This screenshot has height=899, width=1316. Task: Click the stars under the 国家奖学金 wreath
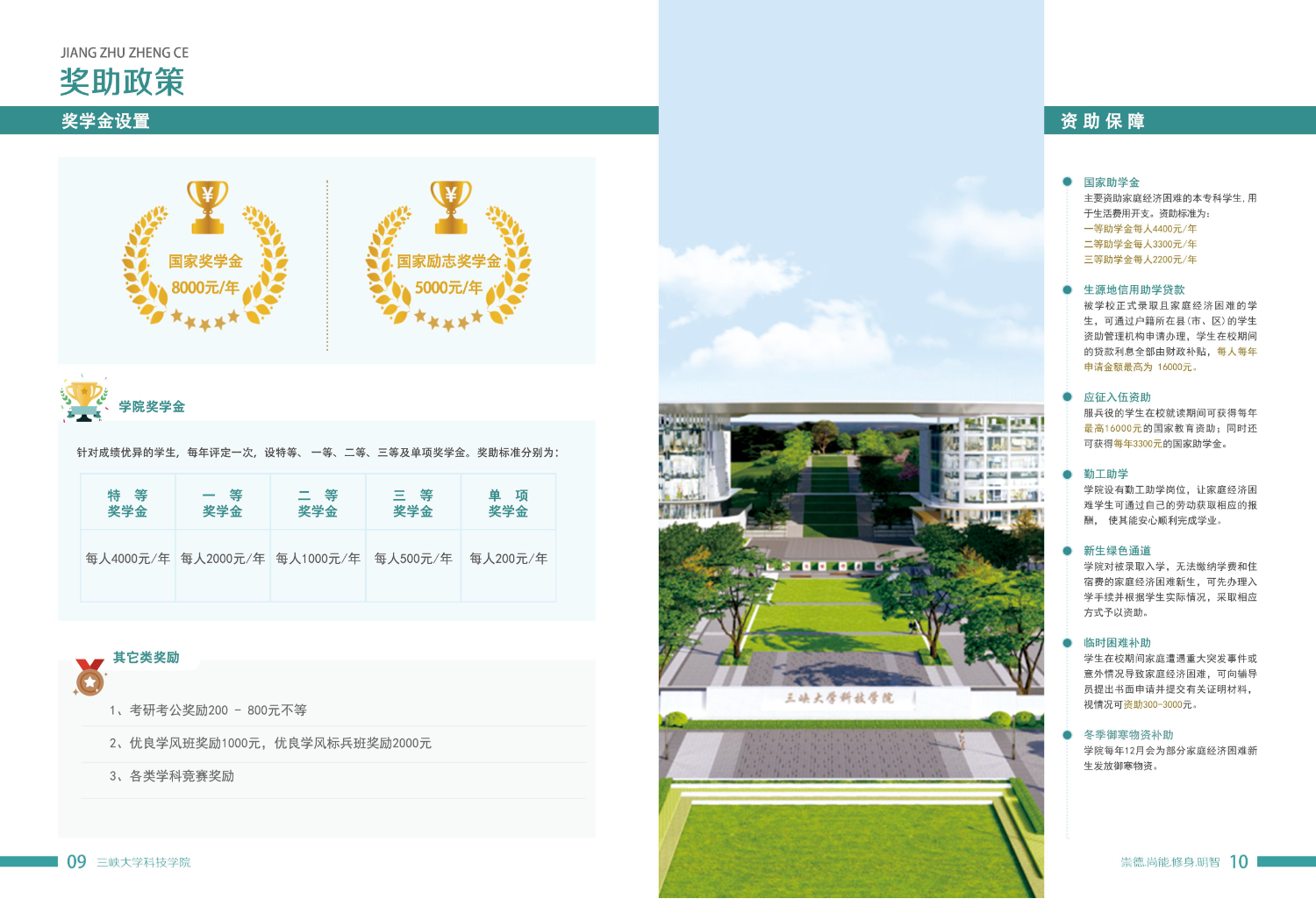tap(206, 320)
